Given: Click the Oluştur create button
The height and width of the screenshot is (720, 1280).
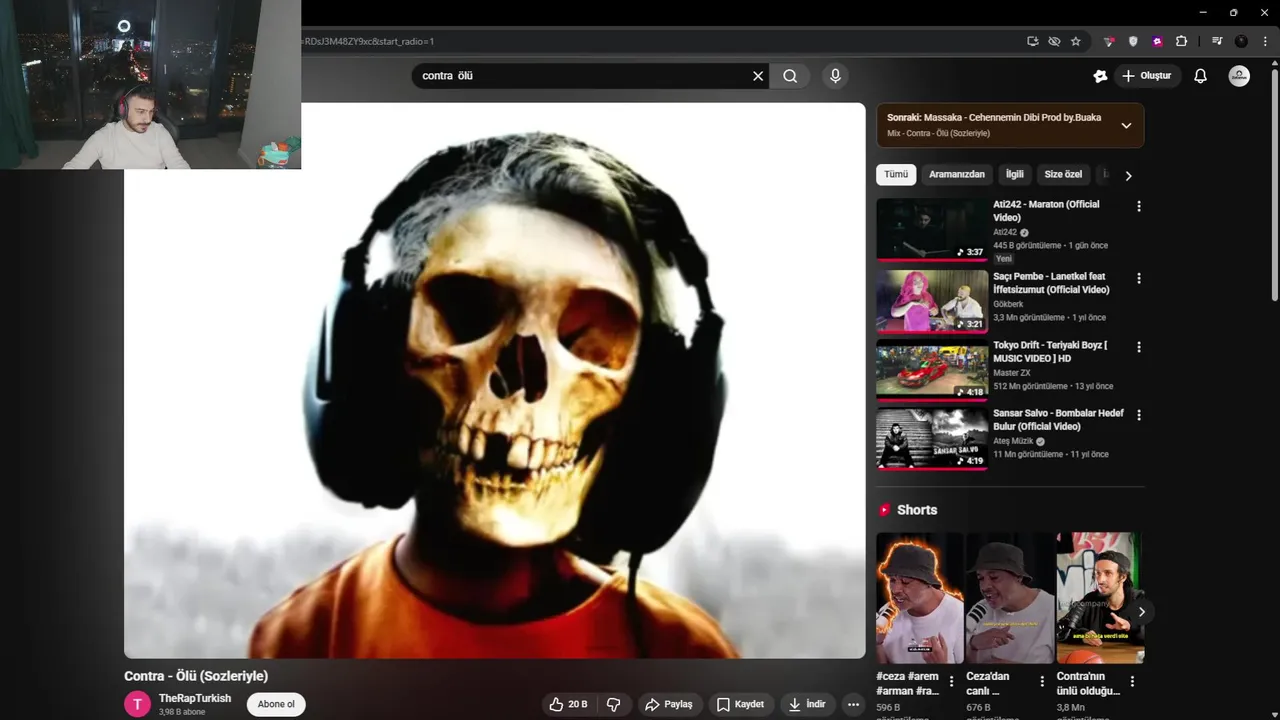Looking at the screenshot, I should (x=1147, y=76).
